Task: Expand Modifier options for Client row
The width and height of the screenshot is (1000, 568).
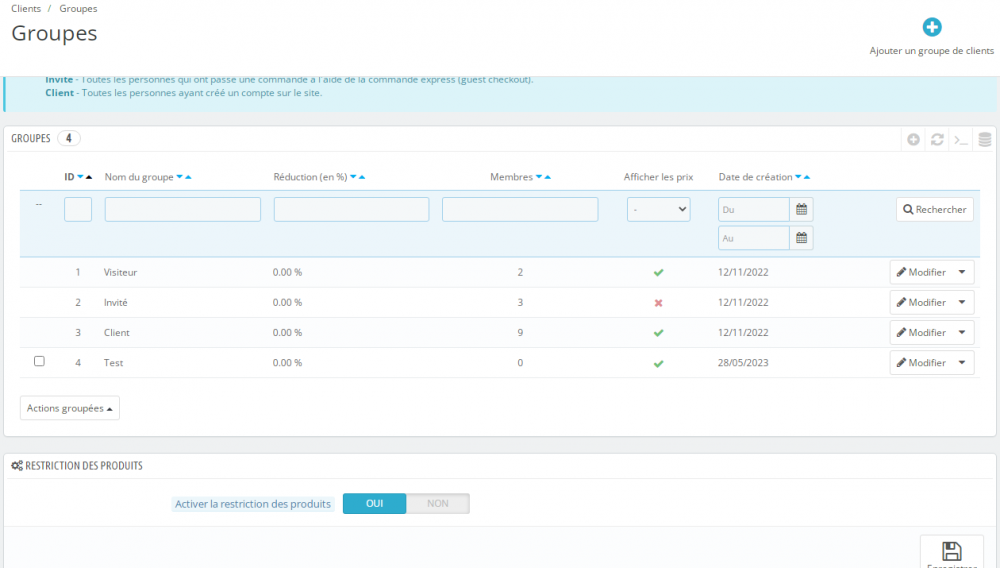Action: [x=962, y=332]
